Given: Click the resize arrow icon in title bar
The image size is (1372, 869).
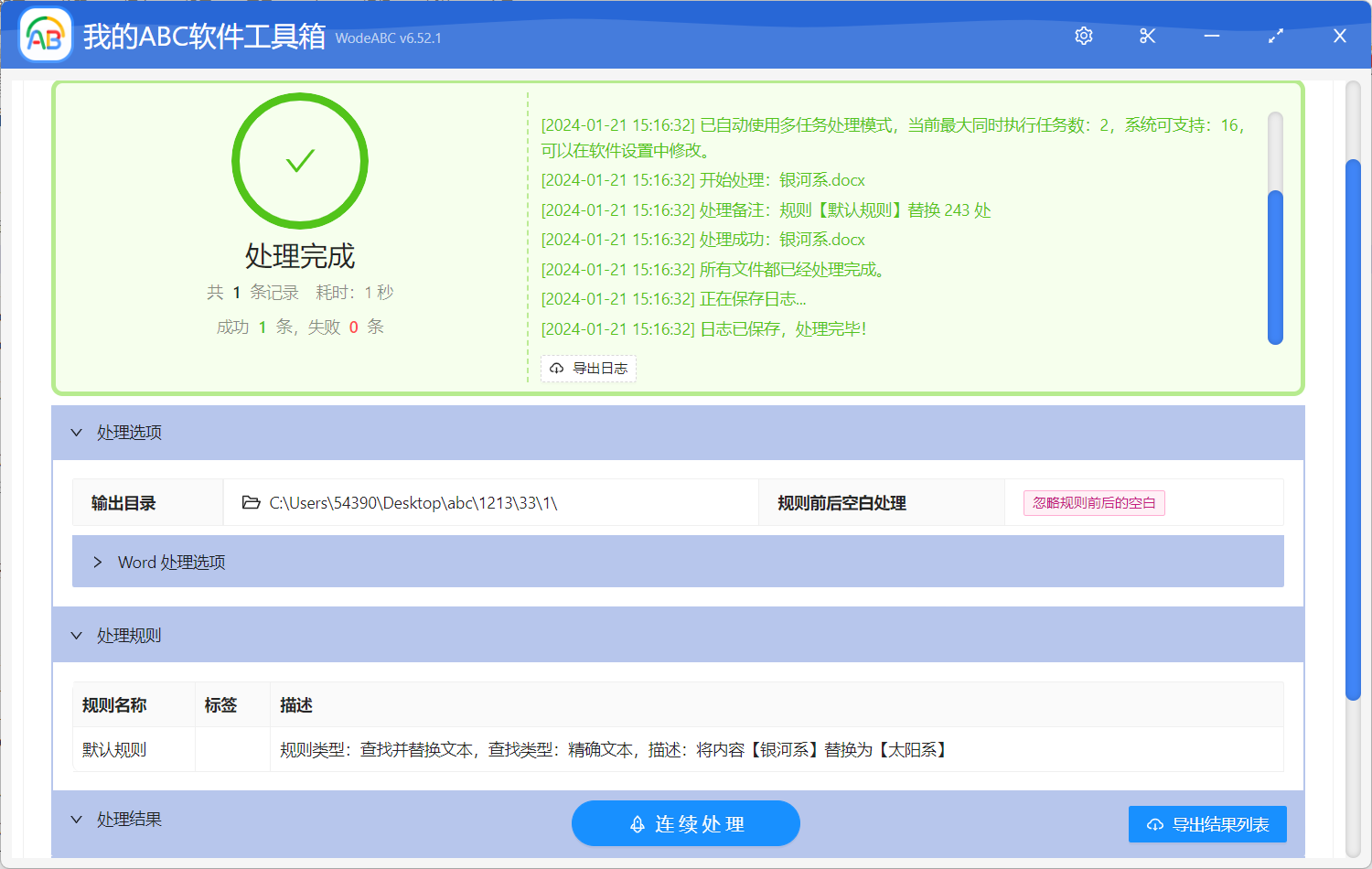Looking at the screenshot, I should pos(1275,36).
